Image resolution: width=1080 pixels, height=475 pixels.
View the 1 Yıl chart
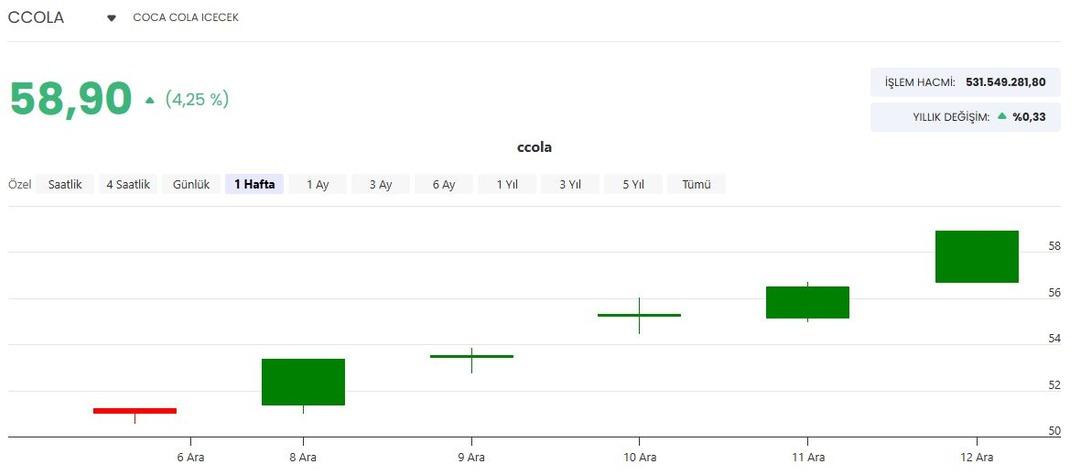[506, 184]
